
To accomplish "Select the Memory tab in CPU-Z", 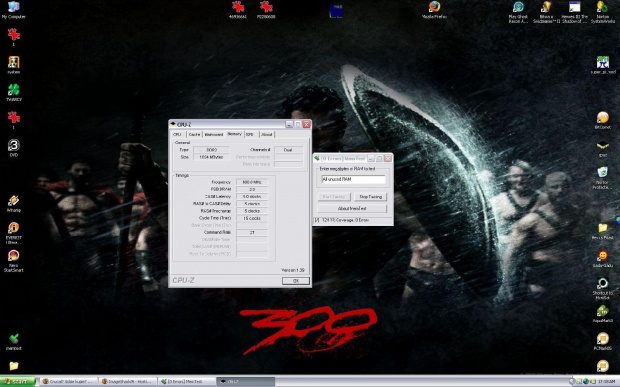I will click(x=234, y=134).
